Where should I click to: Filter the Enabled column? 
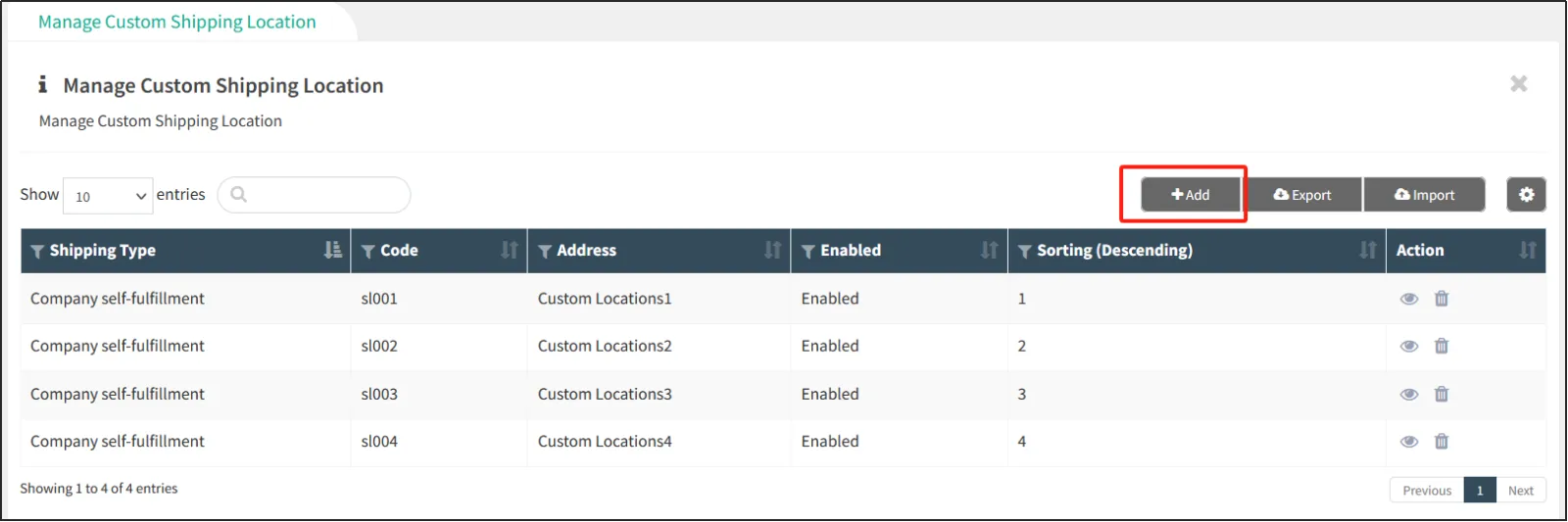click(x=808, y=252)
